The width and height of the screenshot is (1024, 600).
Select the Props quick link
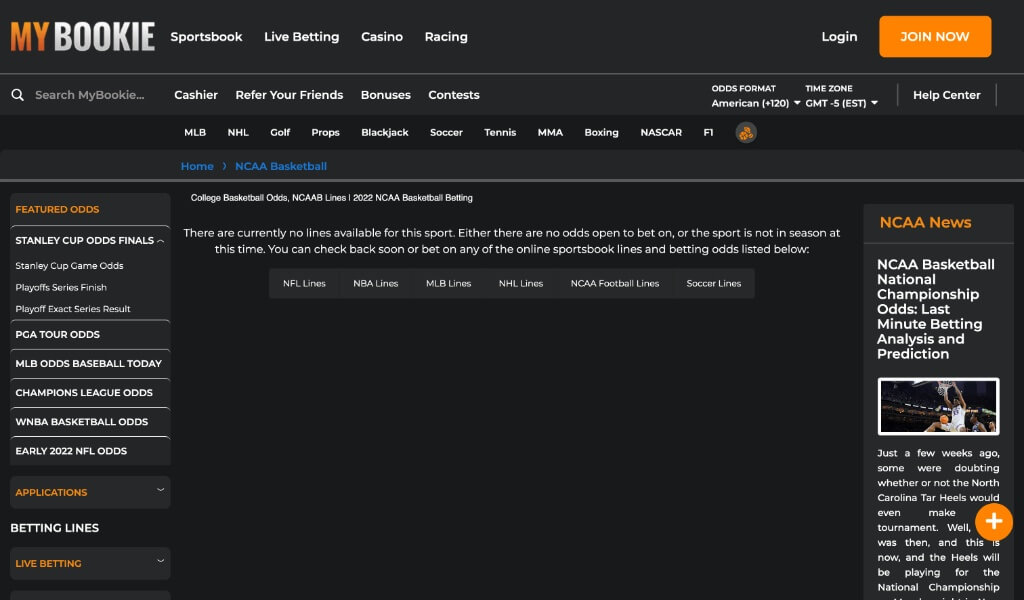[x=325, y=133]
